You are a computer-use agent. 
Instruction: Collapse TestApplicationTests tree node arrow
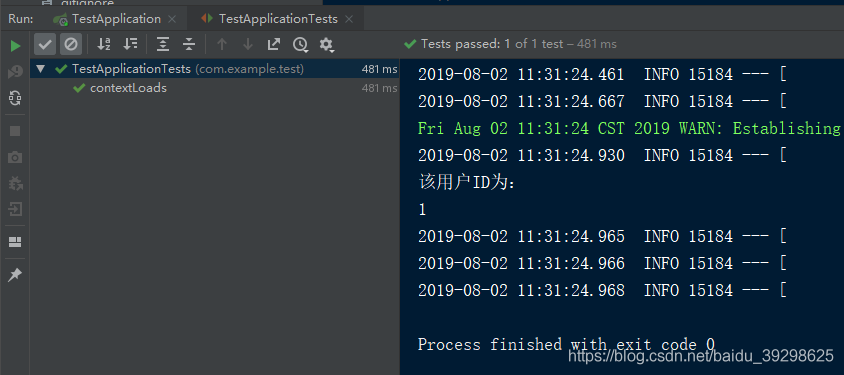(x=41, y=69)
